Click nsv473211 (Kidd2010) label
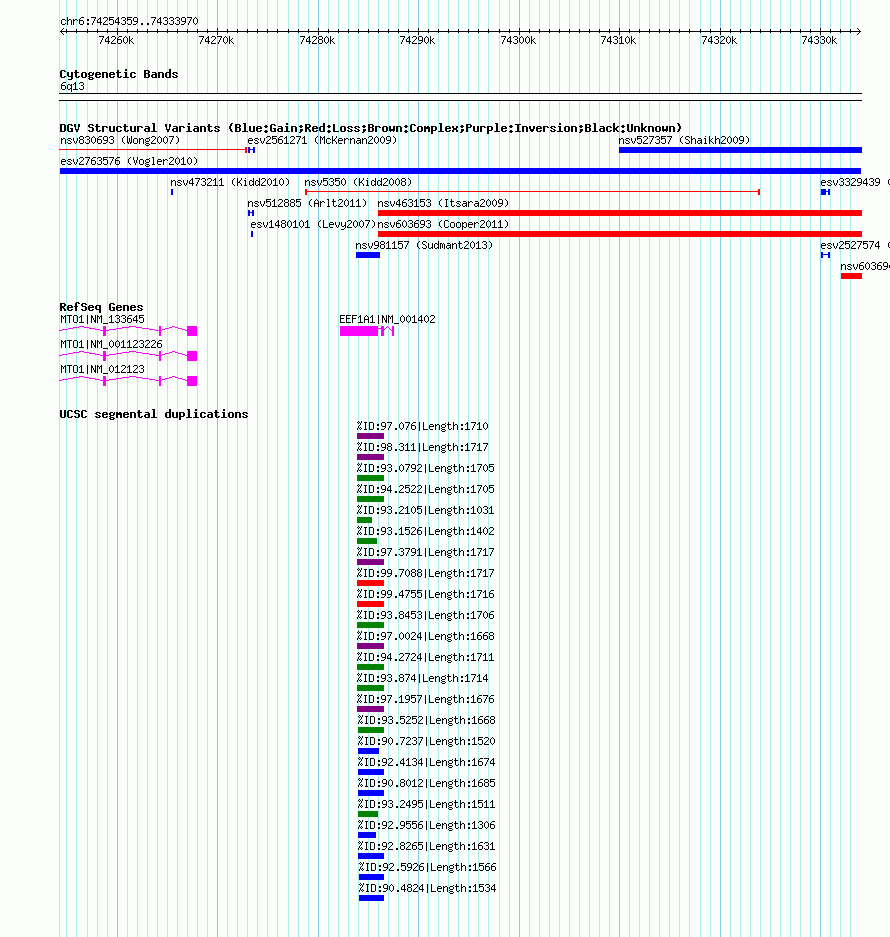Screen dimensions: 890x937 pos(230,182)
